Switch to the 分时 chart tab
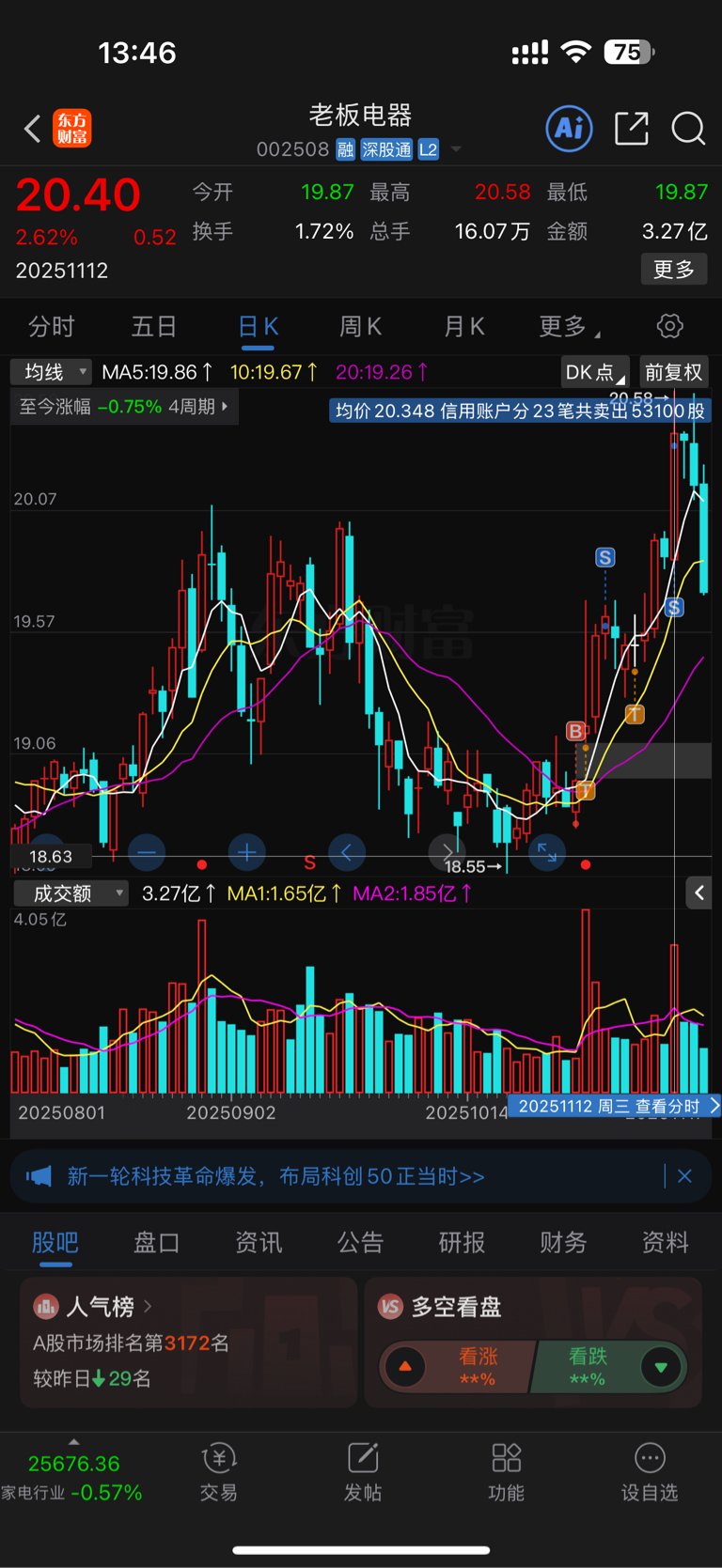Screen dimensions: 722x1568 (x=52, y=326)
